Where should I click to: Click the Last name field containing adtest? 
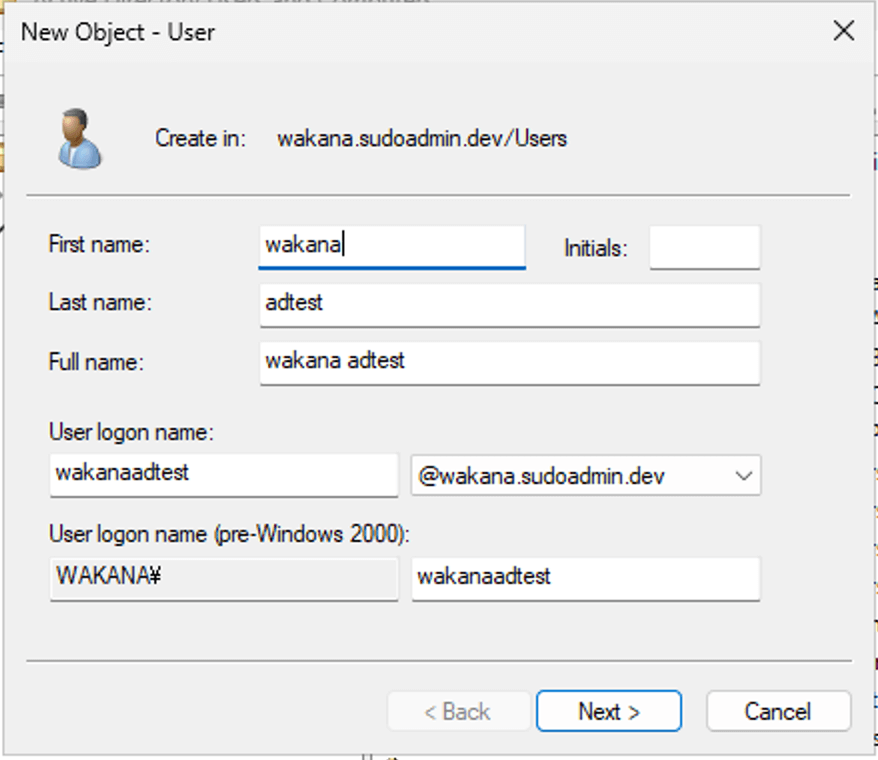coord(509,303)
